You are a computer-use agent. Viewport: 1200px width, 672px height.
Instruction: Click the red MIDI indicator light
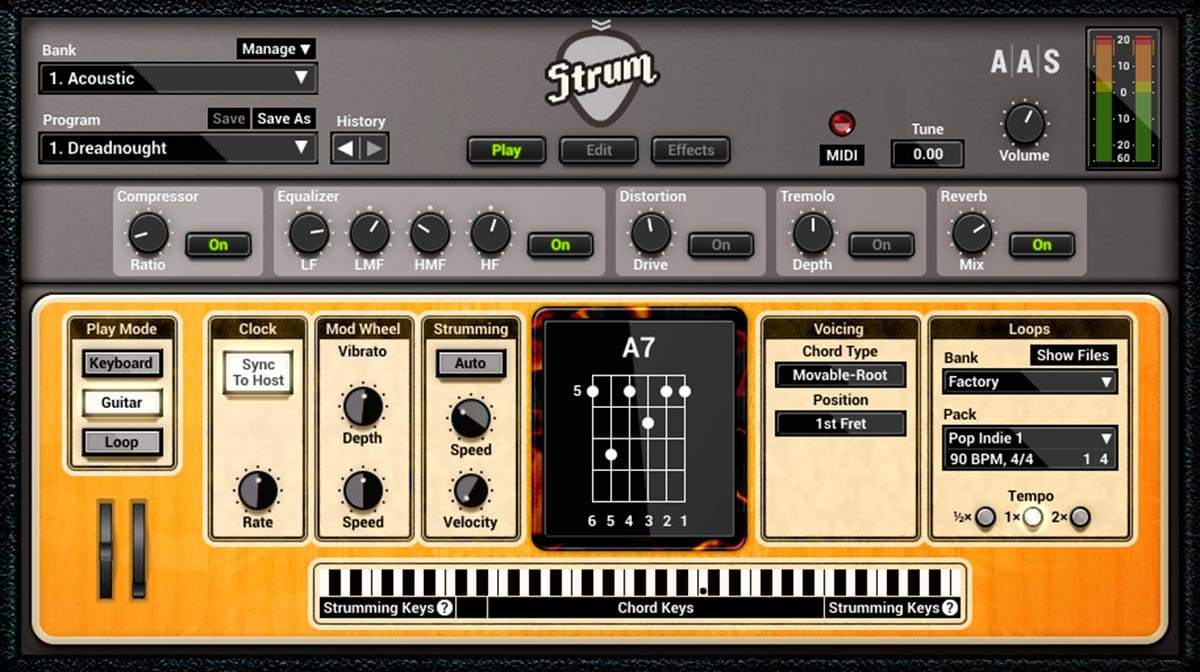click(x=842, y=123)
